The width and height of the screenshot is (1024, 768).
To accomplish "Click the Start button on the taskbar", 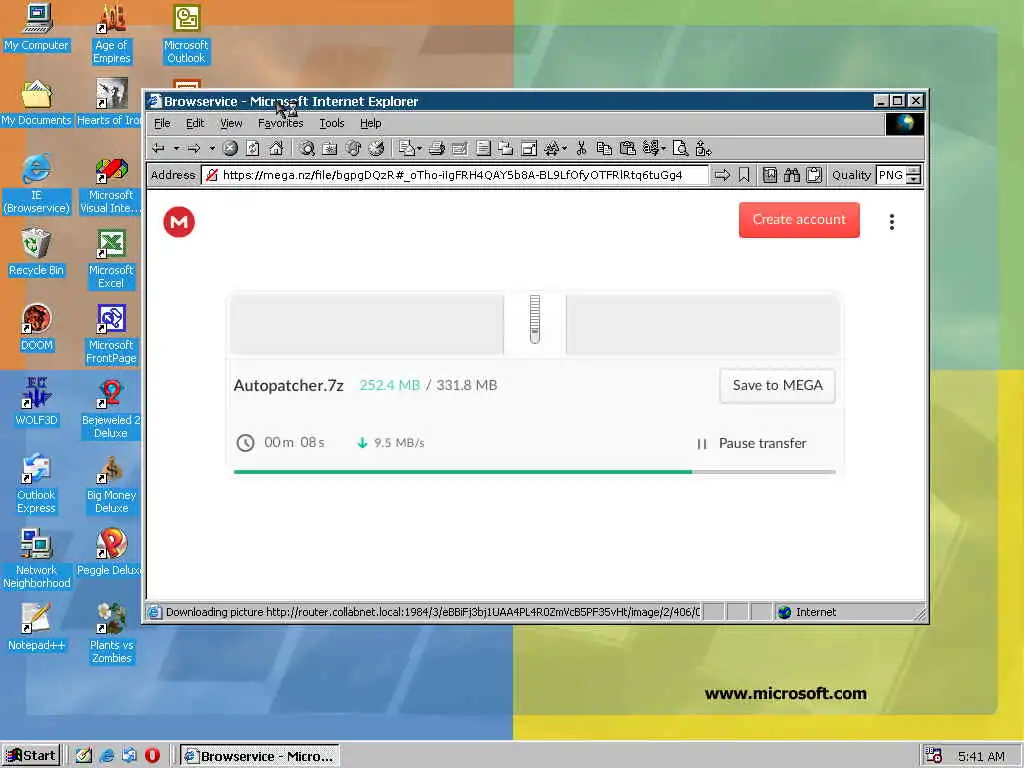I will pyautogui.click(x=31, y=756).
